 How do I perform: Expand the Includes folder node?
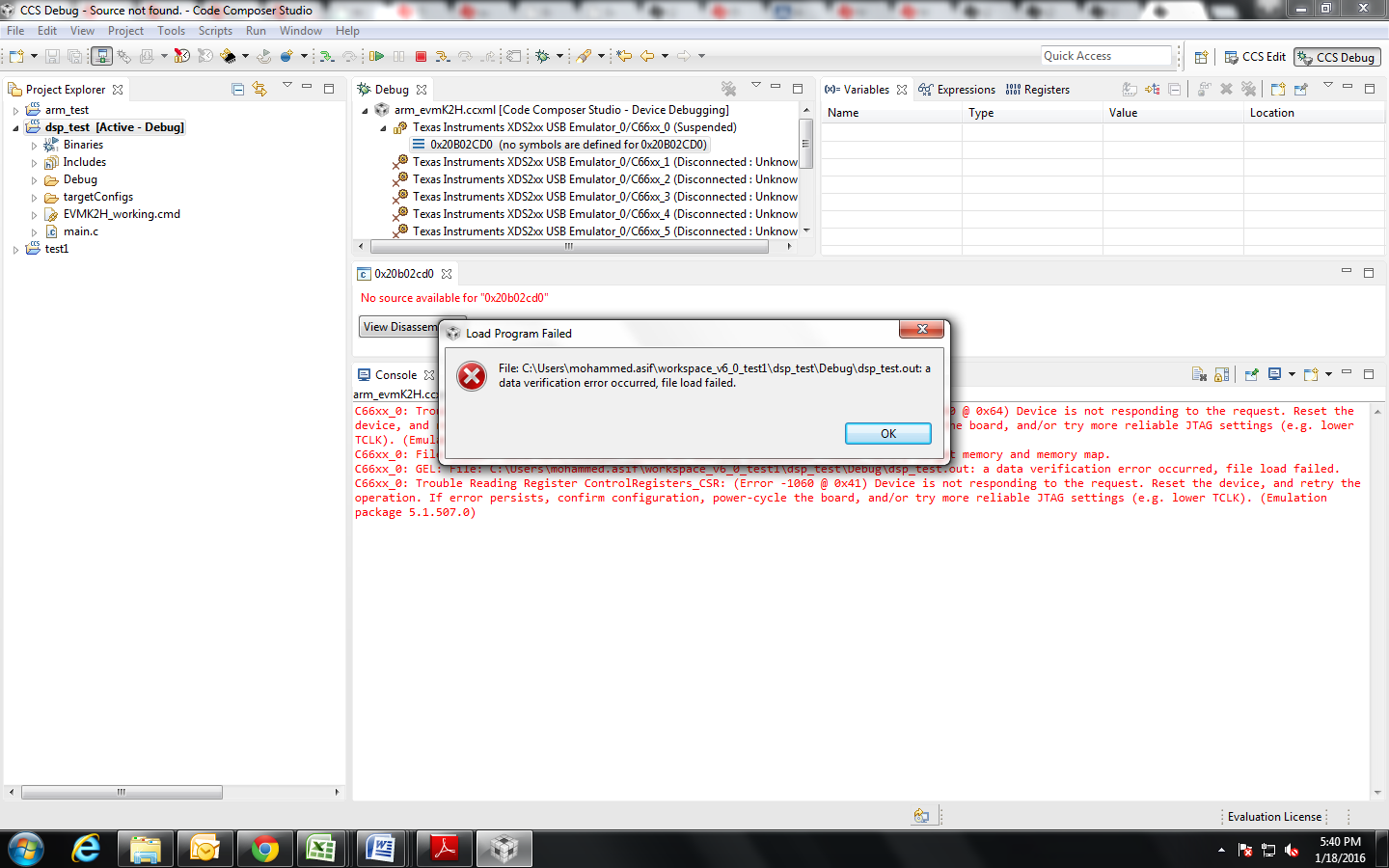click(x=34, y=163)
